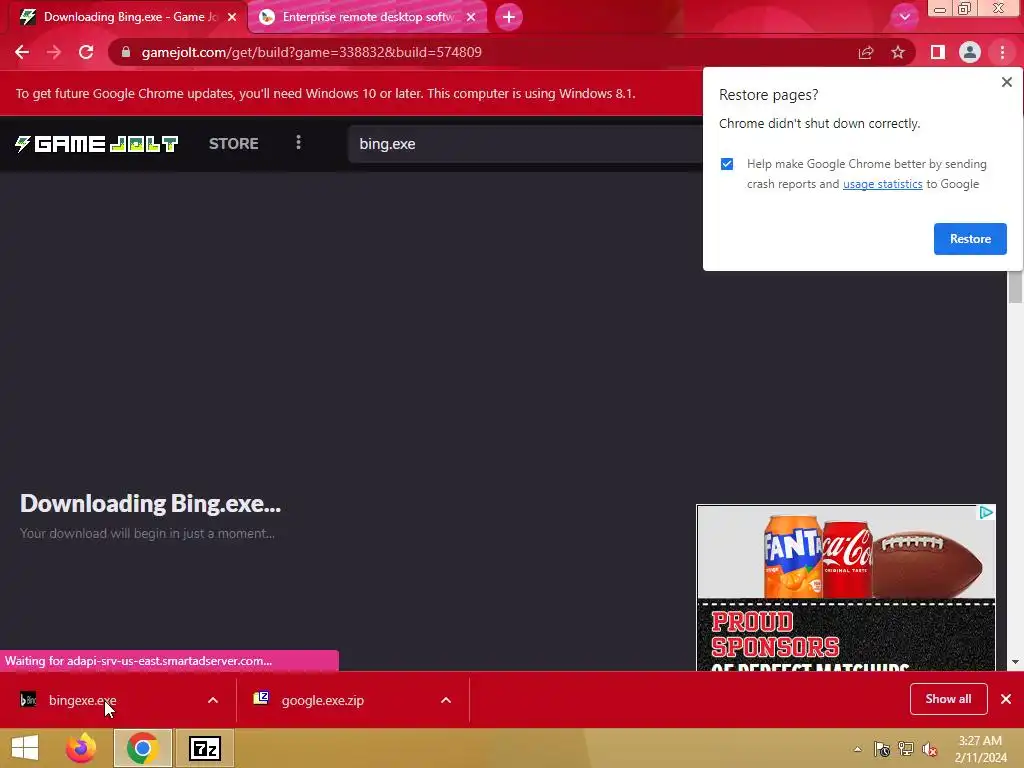Click the AdChoices icon on ad
The image size is (1024, 768).
(986, 513)
